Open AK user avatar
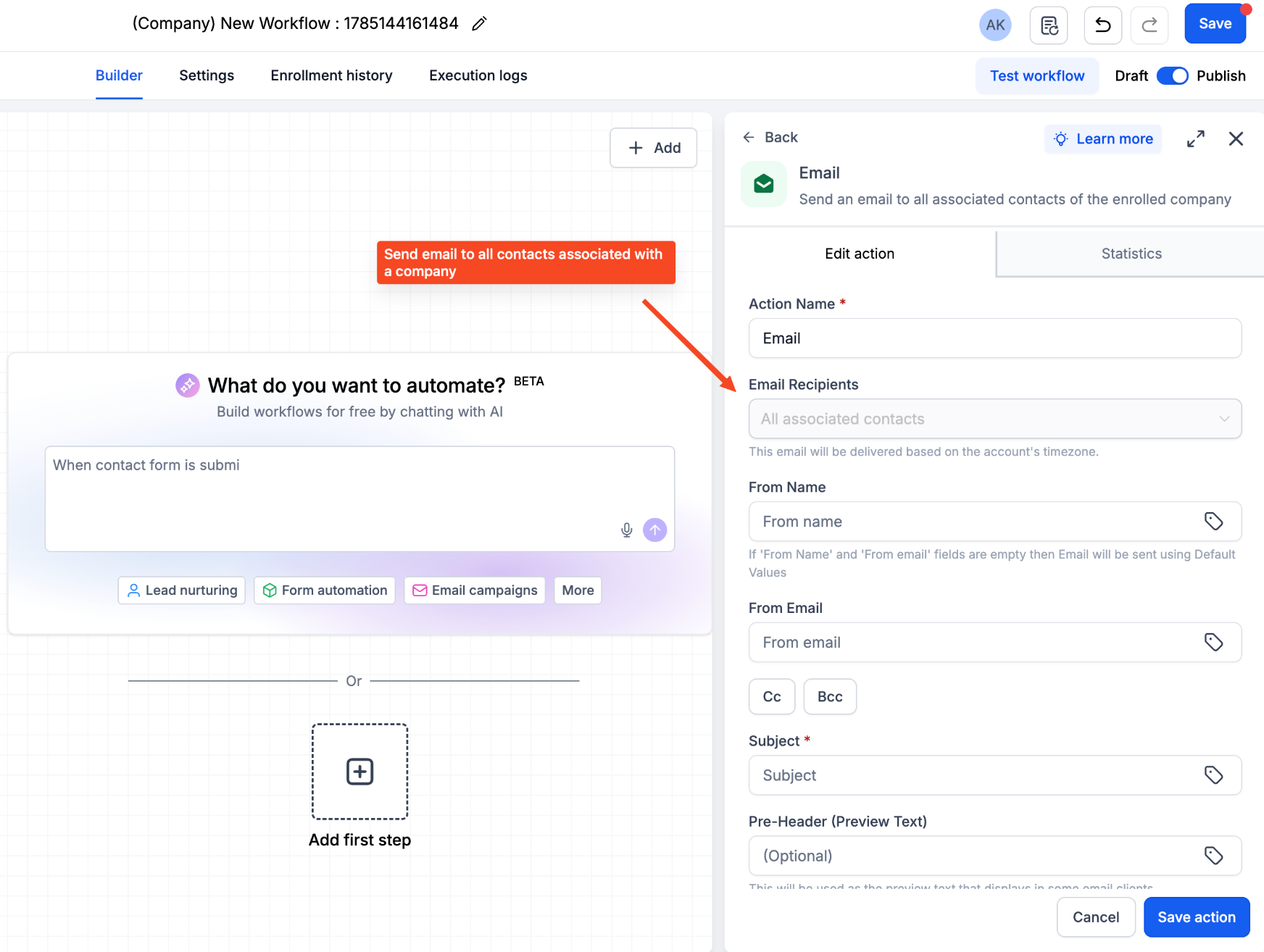 [x=995, y=25]
